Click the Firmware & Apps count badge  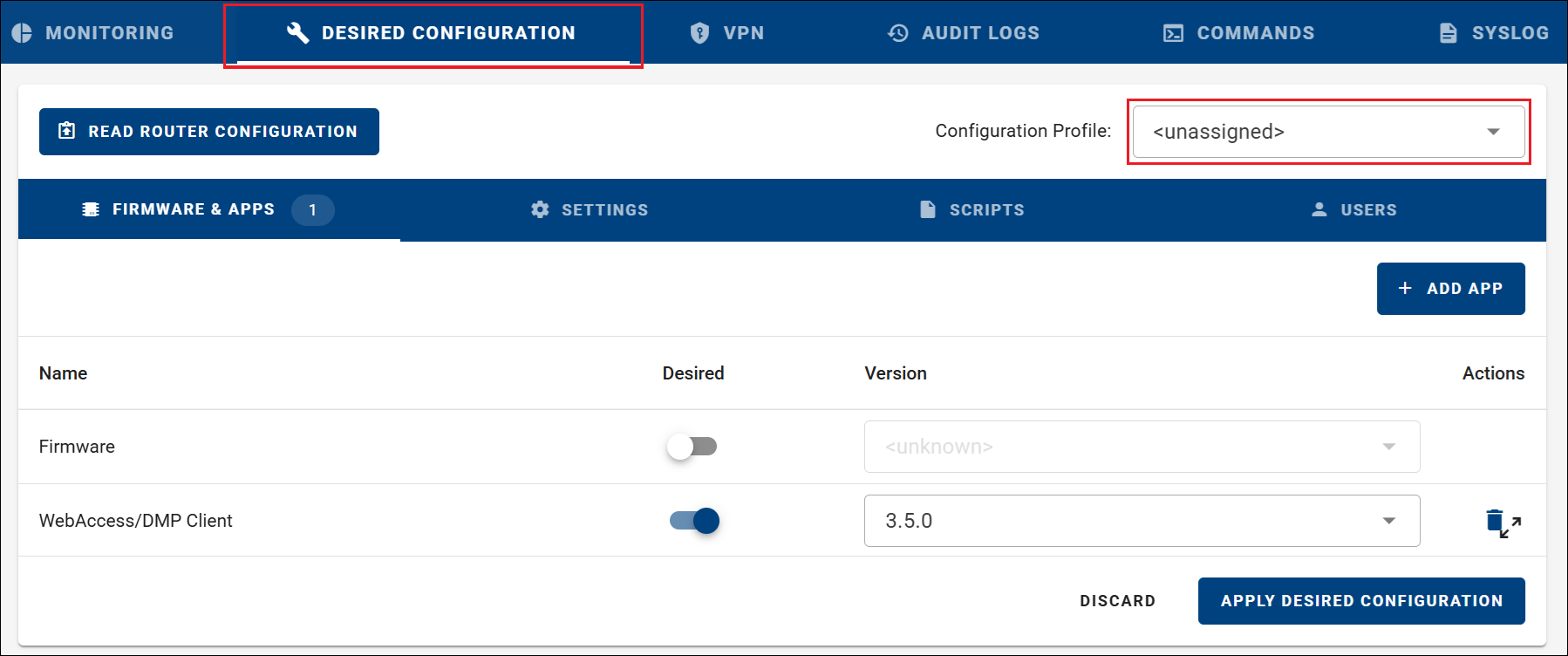313,210
